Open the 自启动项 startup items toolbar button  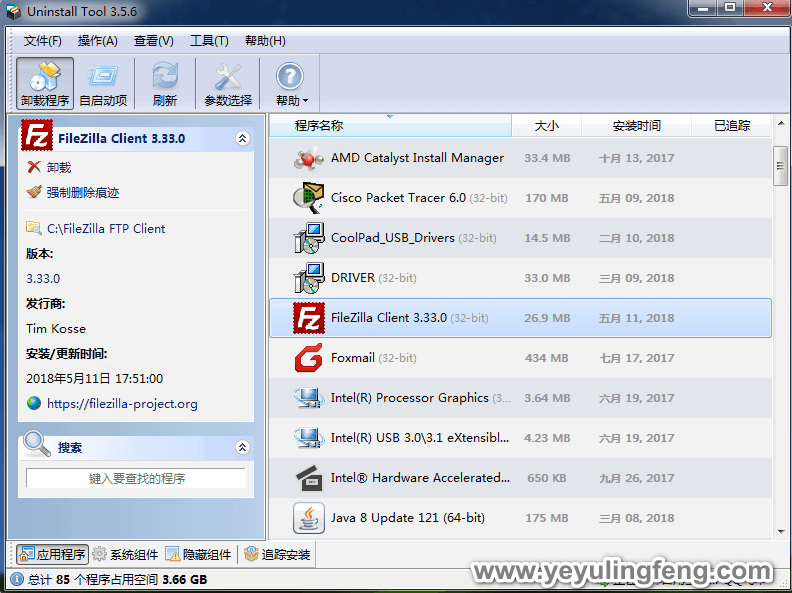pyautogui.click(x=104, y=83)
